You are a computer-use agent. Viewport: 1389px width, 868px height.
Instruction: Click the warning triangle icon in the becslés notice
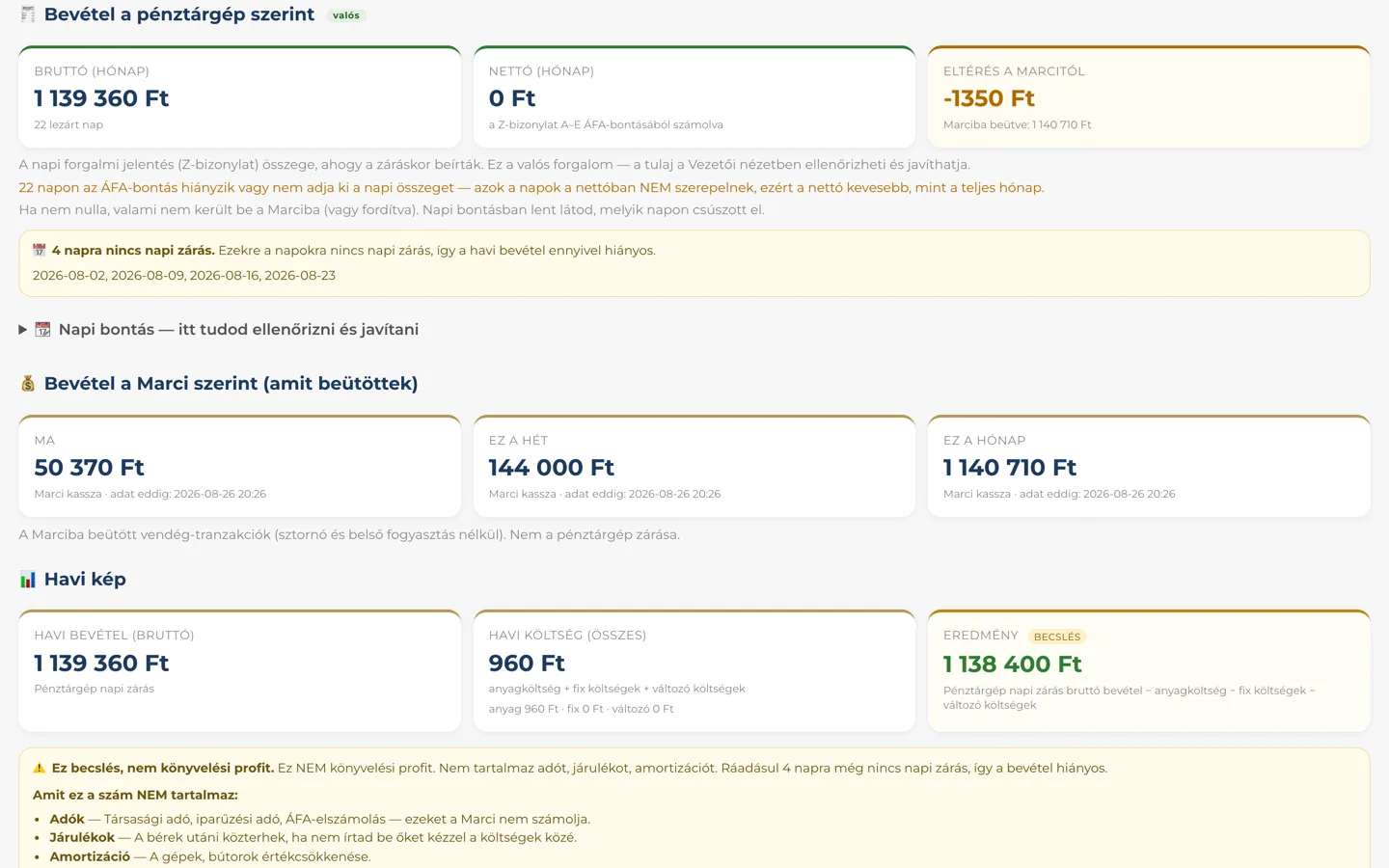40,769
